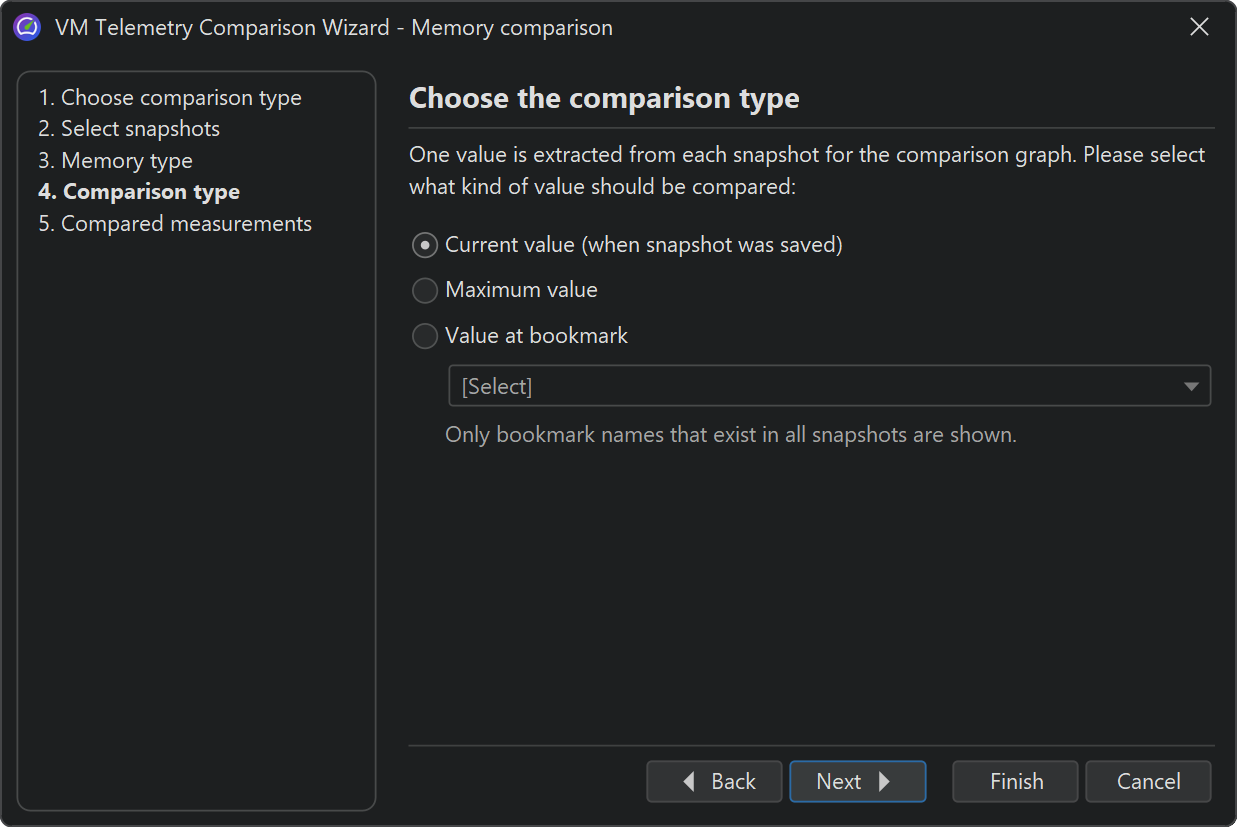Click the snapshot value description paragraph
Image resolution: width=1237 pixels, height=827 pixels.
click(x=806, y=171)
